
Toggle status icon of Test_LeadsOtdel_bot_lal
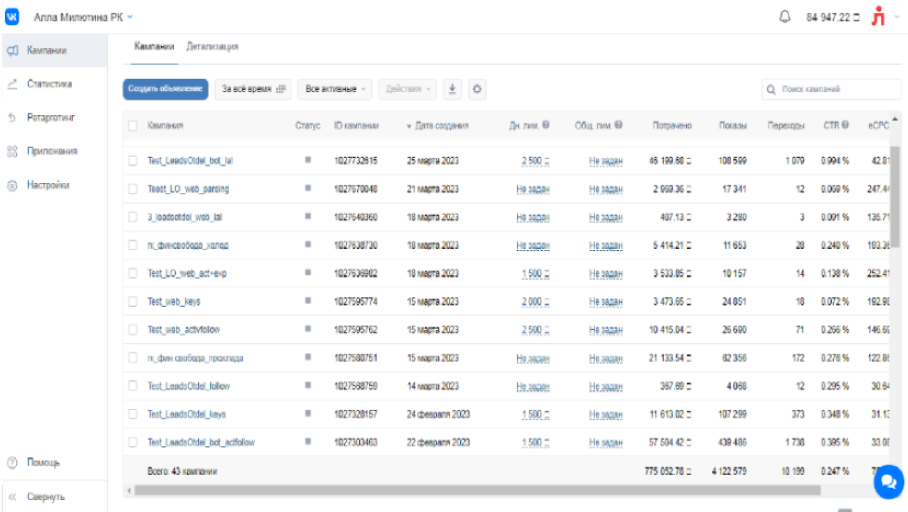pyautogui.click(x=308, y=160)
